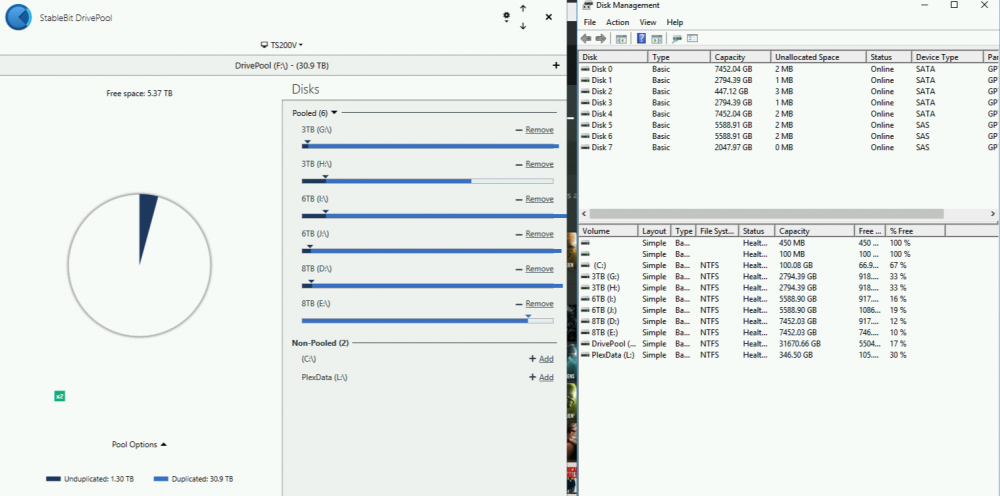This screenshot has height=496, width=1000.
Task: Click the Properties list toolbar icon
Action: 693,39
